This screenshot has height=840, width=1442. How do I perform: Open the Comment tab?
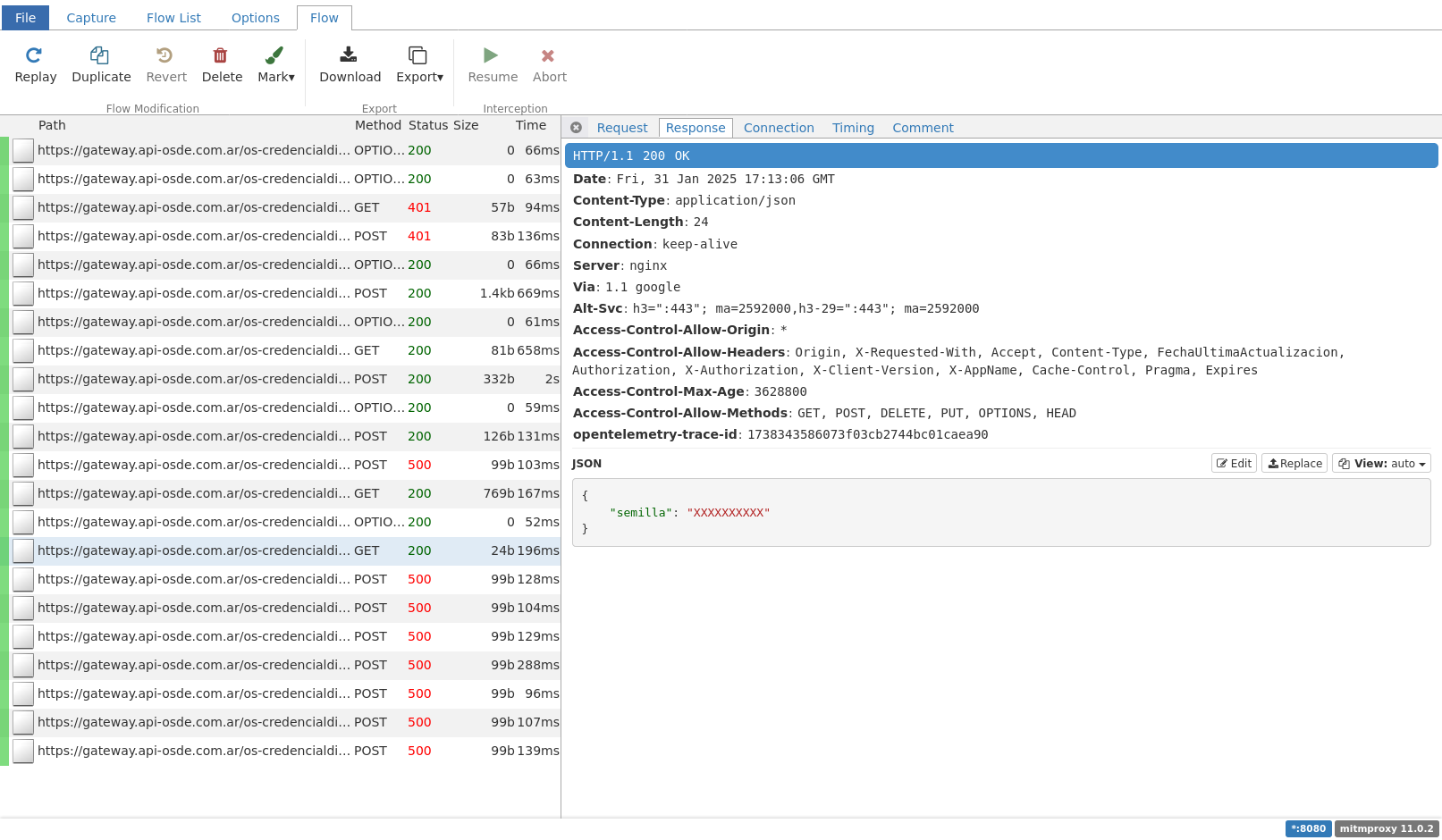point(923,128)
